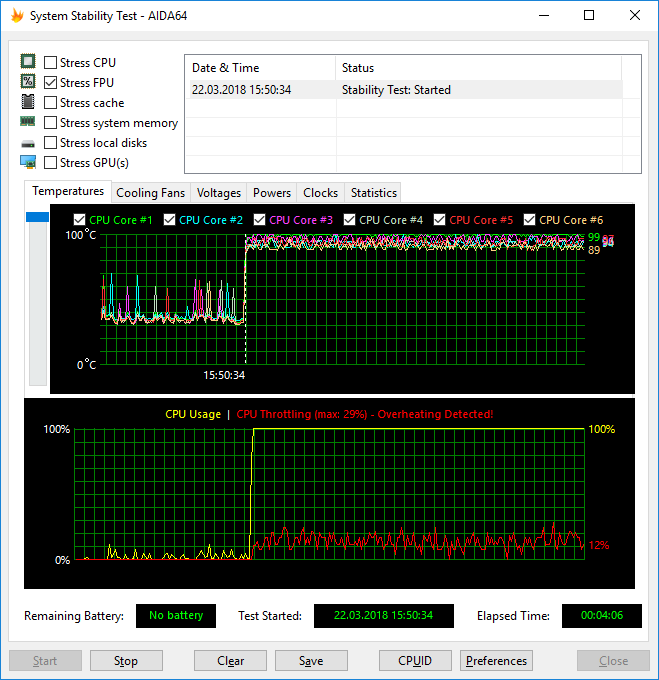
Task: Click the CPU chip icon beside Stress CPU
Action: pyautogui.click(x=28, y=61)
